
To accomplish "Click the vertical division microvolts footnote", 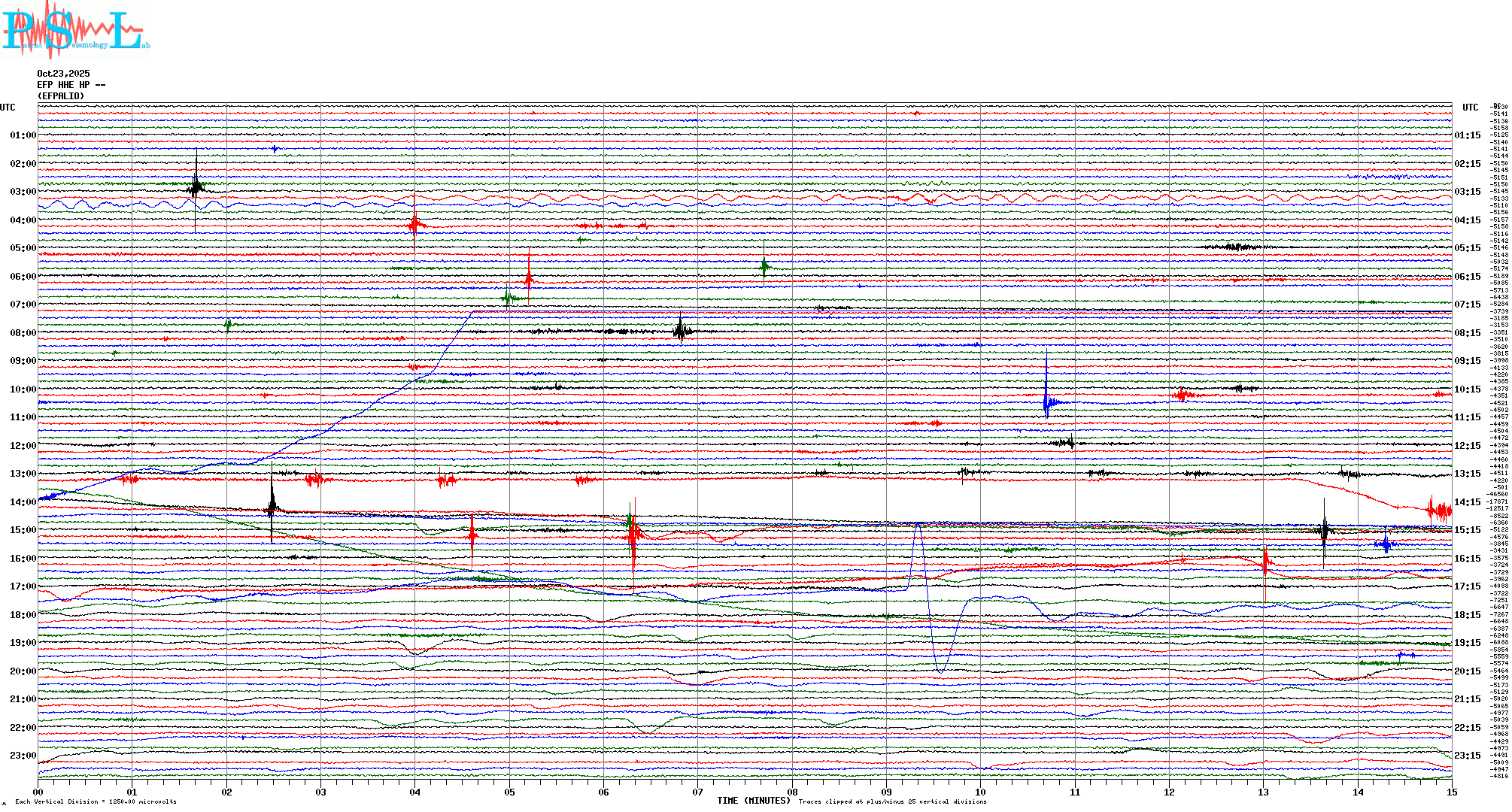I will tap(96, 801).
